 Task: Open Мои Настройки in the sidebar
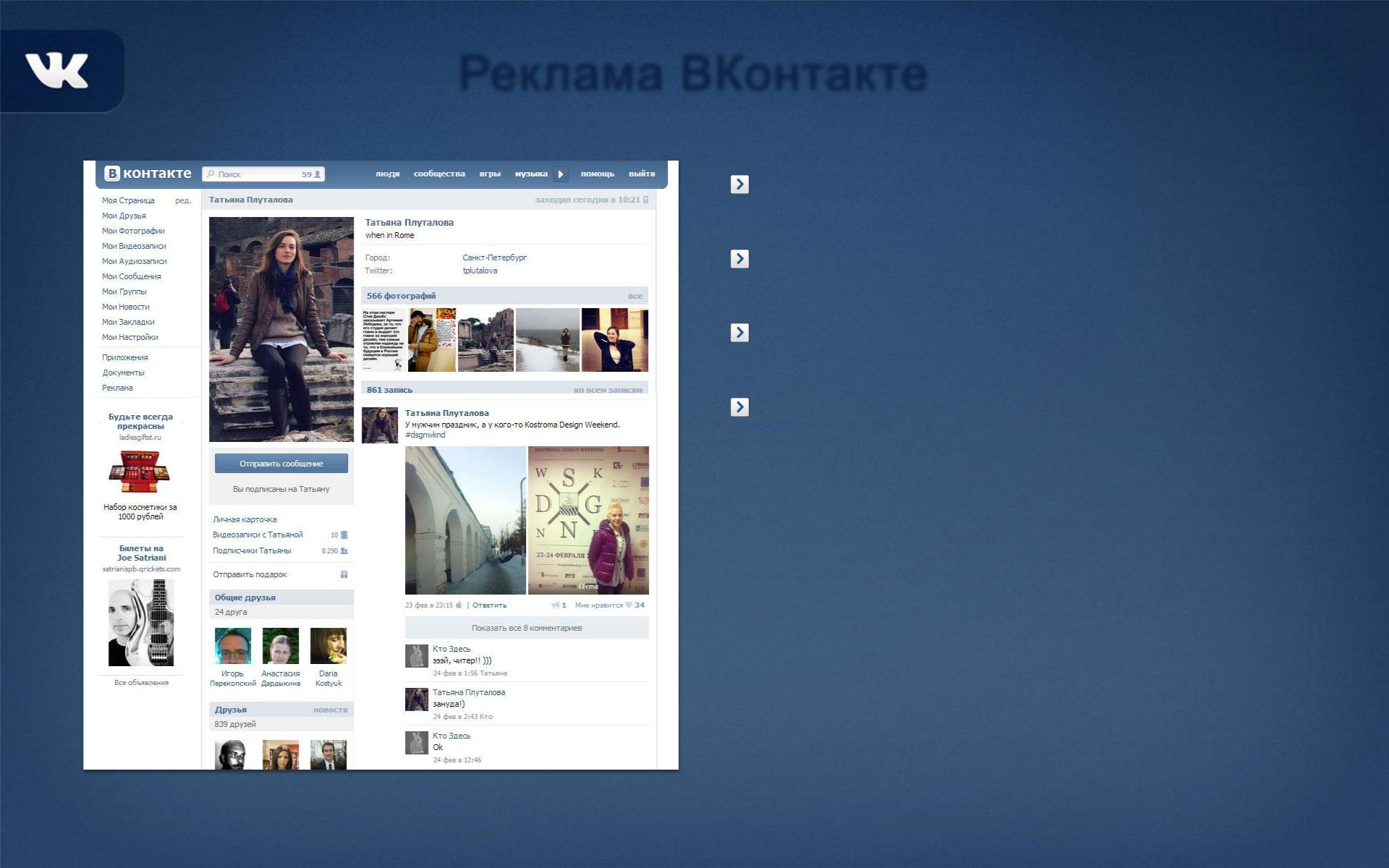click(x=130, y=337)
